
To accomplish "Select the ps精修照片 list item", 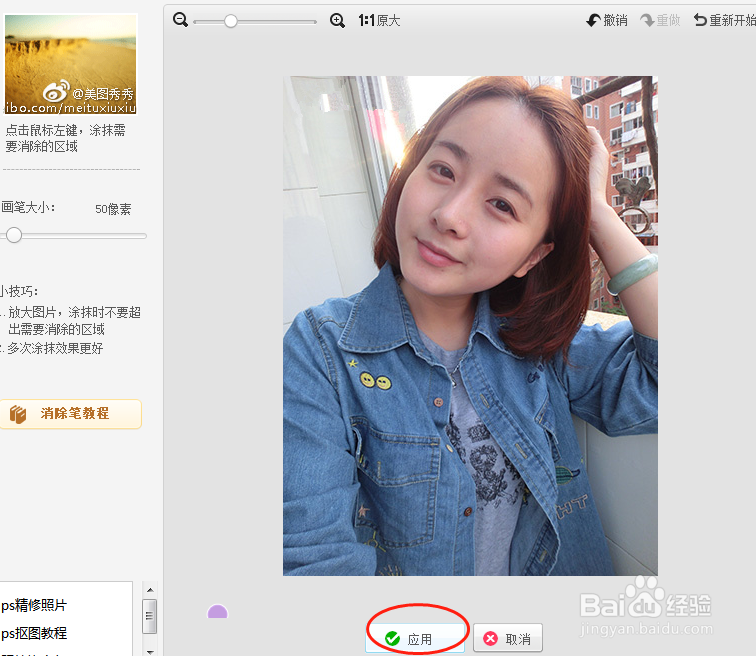I will coord(34,605).
